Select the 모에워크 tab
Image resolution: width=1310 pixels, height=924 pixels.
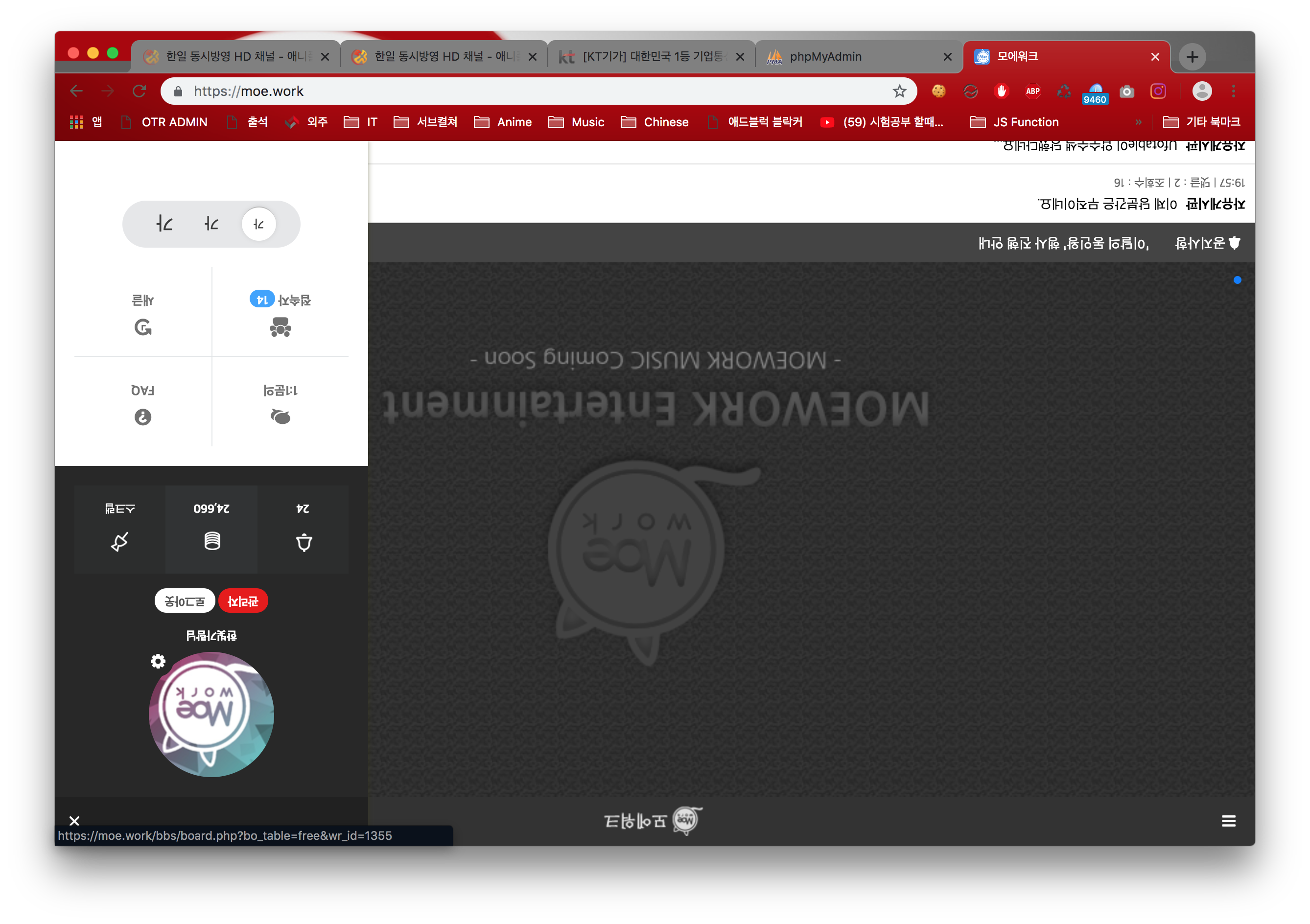coord(1067,56)
